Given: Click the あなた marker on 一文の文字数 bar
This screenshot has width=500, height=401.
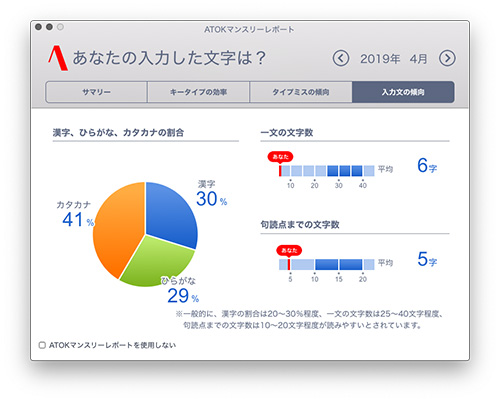Looking at the screenshot, I should coord(280,157).
